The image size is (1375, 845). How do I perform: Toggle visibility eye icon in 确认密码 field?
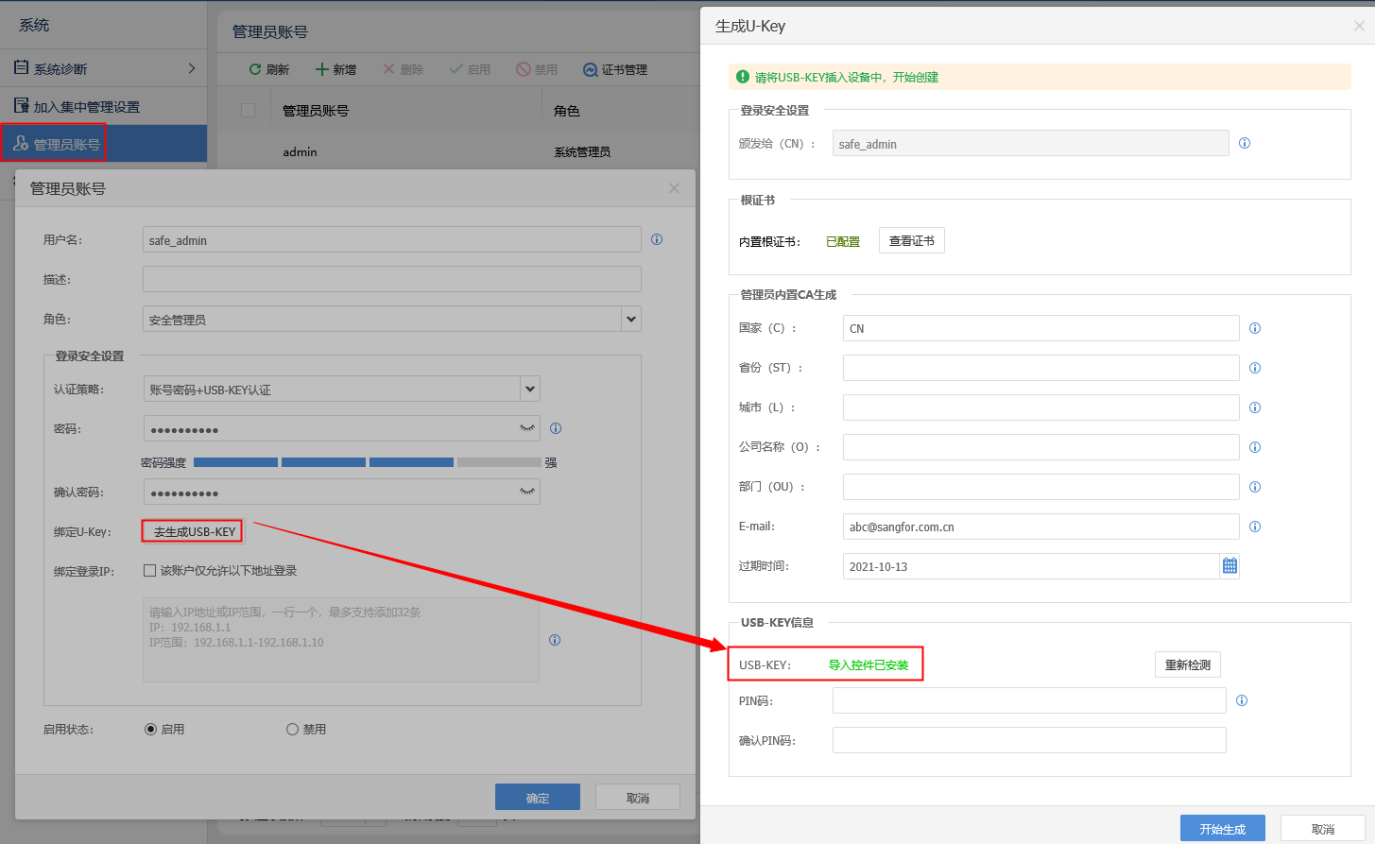click(x=527, y=492)
